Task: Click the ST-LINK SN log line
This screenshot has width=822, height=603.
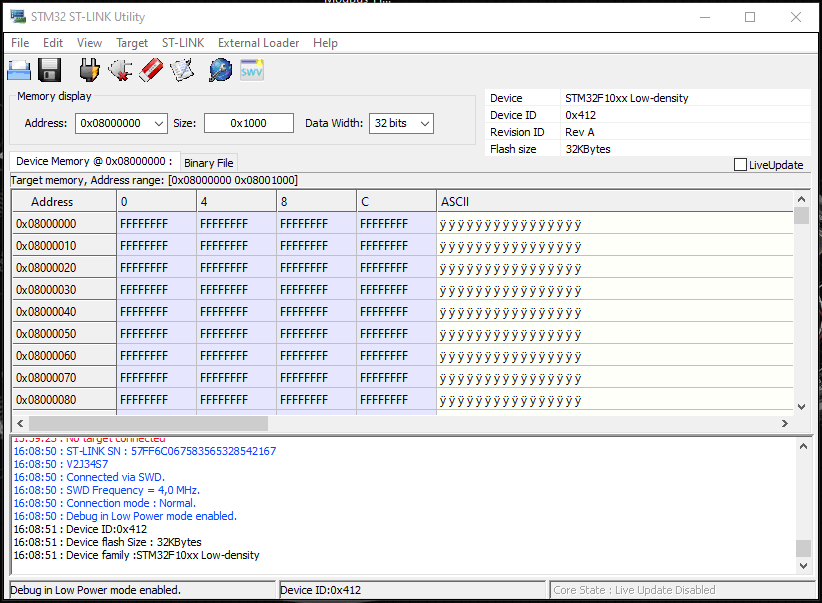Action: coord(145,451)
